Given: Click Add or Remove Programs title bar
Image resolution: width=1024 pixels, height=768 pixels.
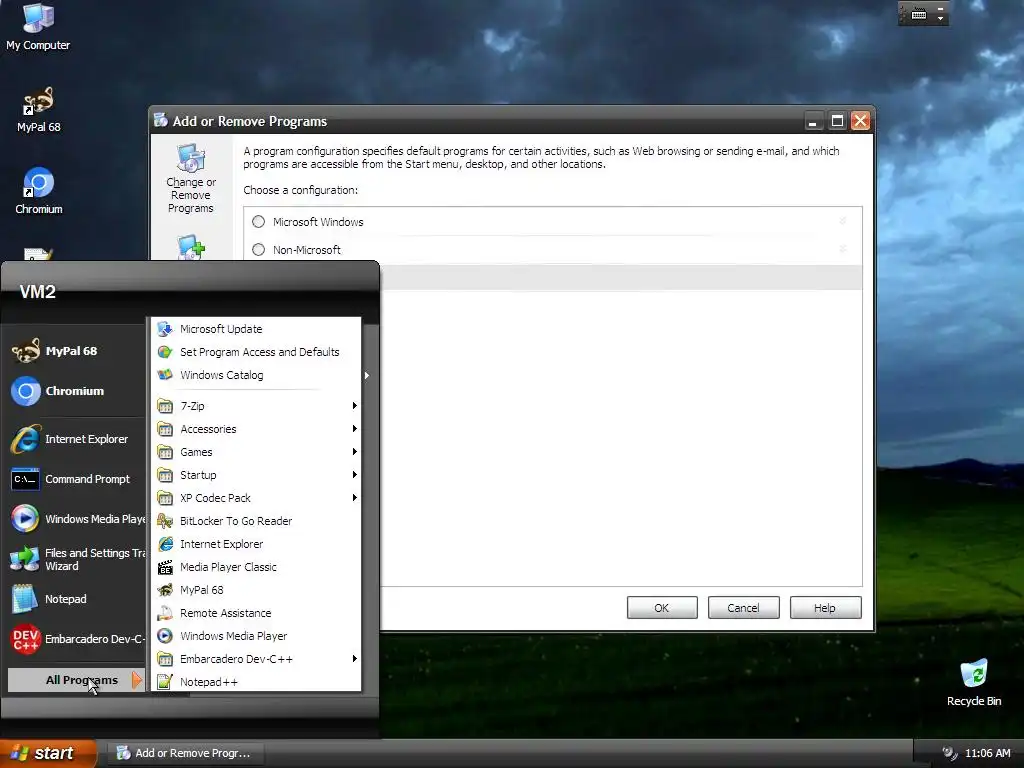Looking at the screenshot, I should (477, 121).
